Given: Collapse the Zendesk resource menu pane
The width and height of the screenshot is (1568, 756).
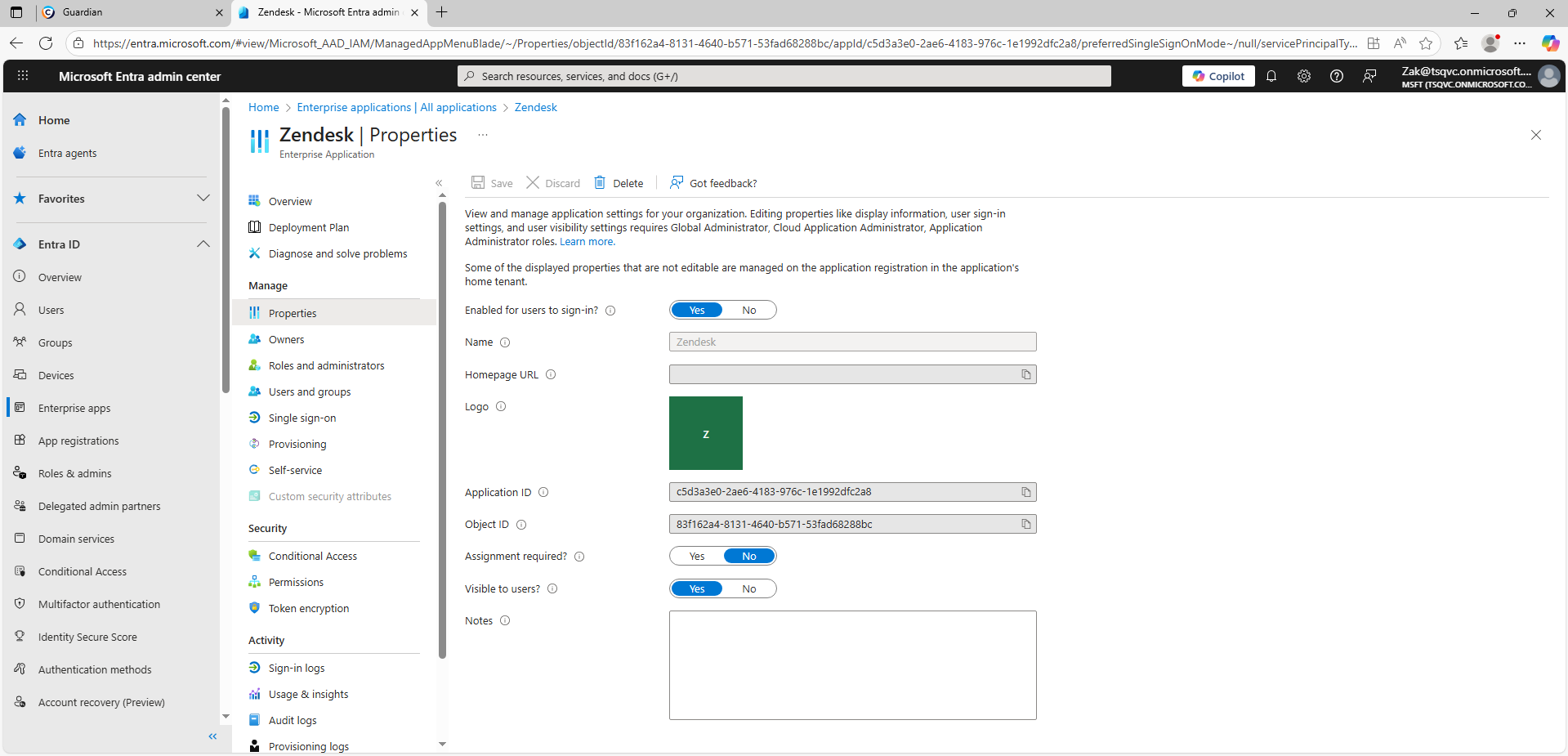Looking at the screenshot, I should click(x=439, y=183).
